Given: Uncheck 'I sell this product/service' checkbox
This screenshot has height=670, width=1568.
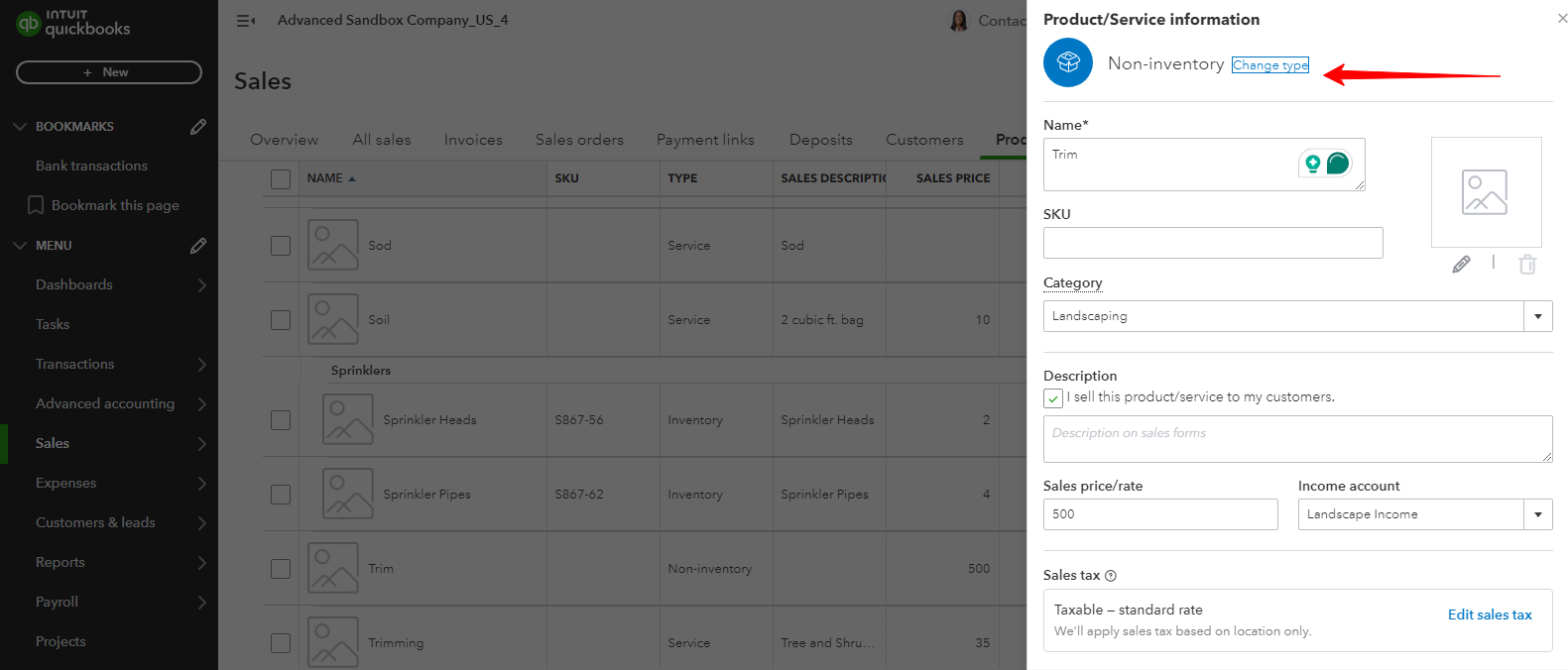Looking at the screenshot, I should 1053,398.
